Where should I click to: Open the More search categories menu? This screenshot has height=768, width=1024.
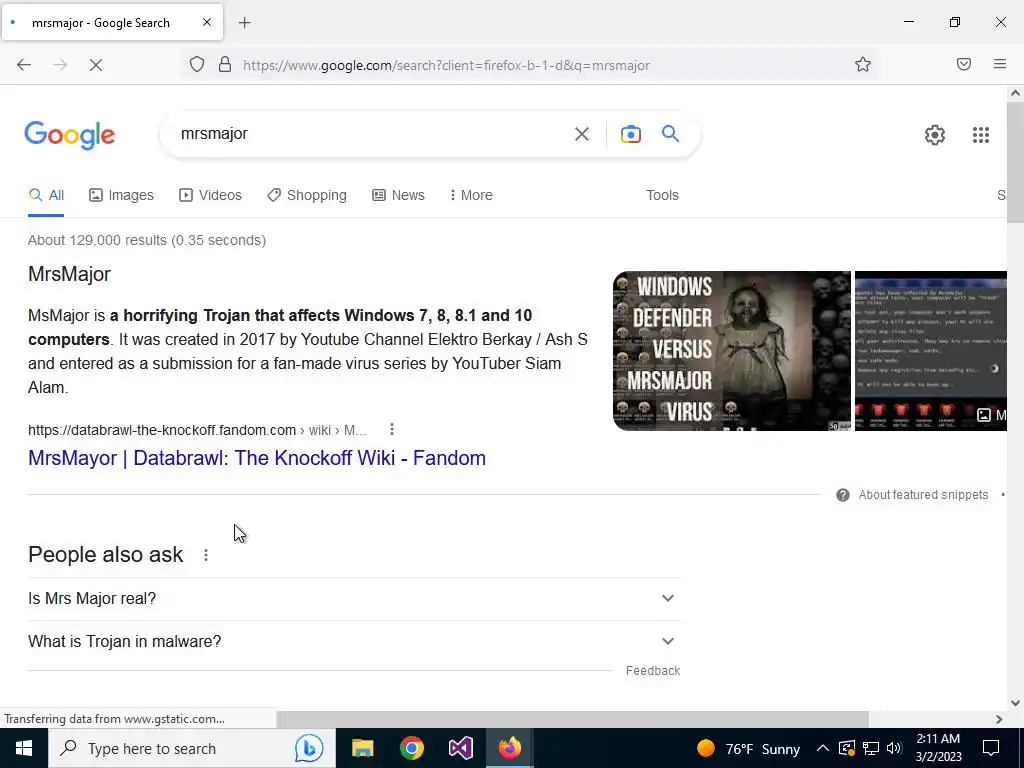[x=471, y=195]
